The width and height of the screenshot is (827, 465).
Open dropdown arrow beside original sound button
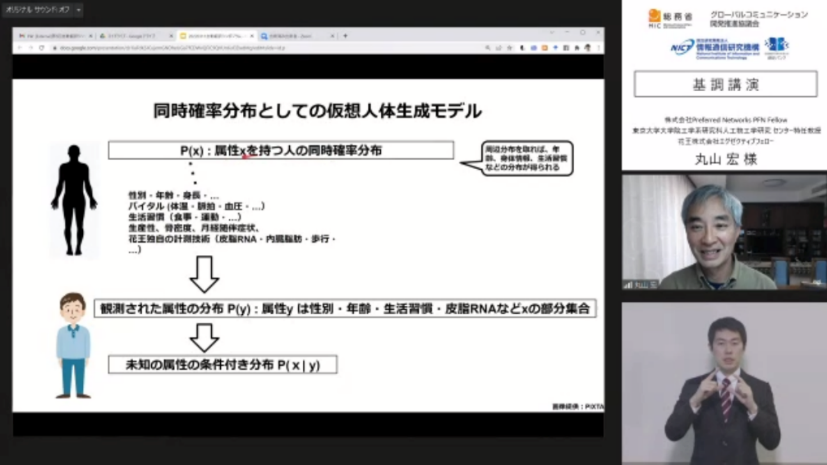(79, 9)
